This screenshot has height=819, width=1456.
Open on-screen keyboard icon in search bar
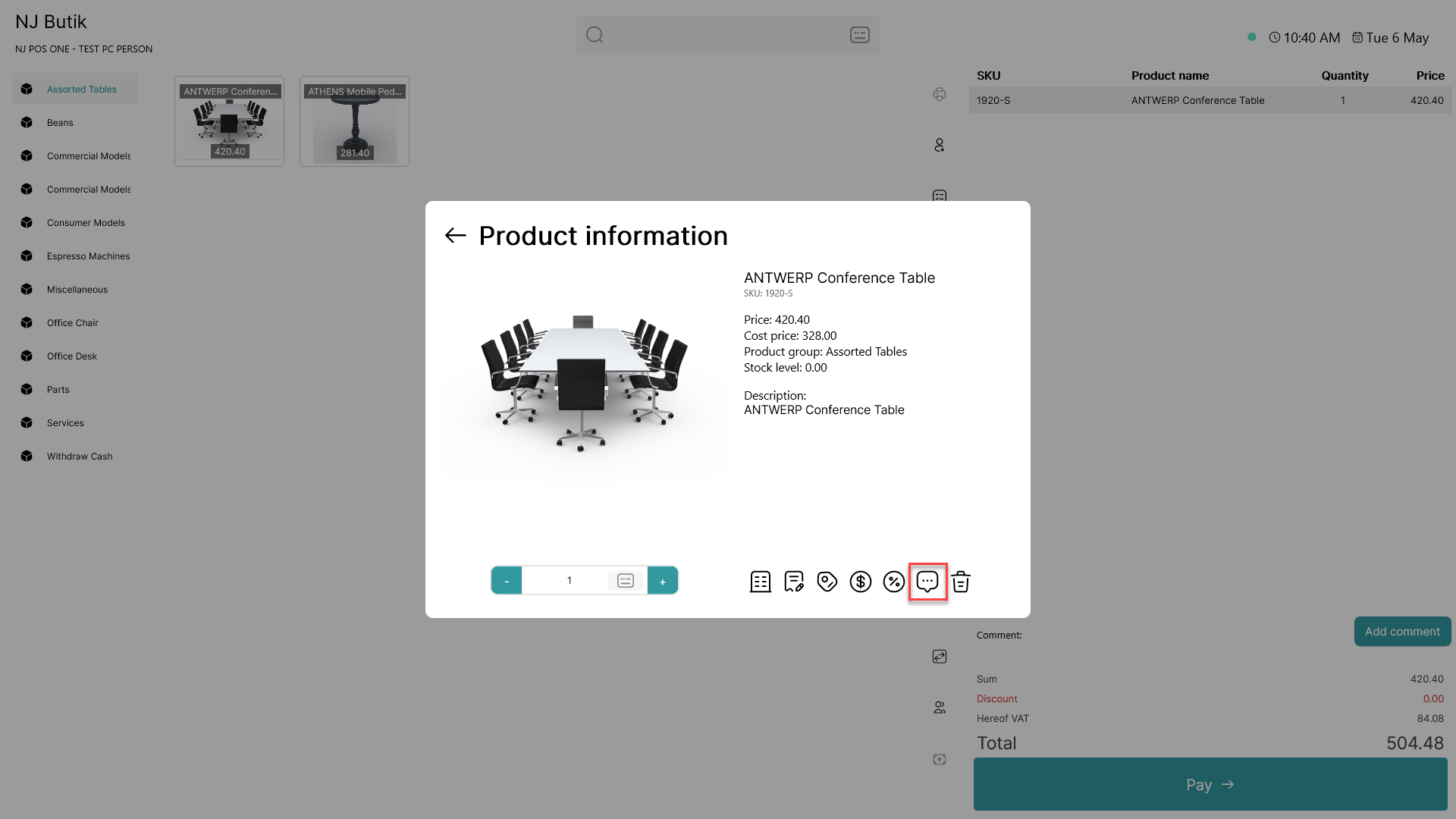(860, 35)
